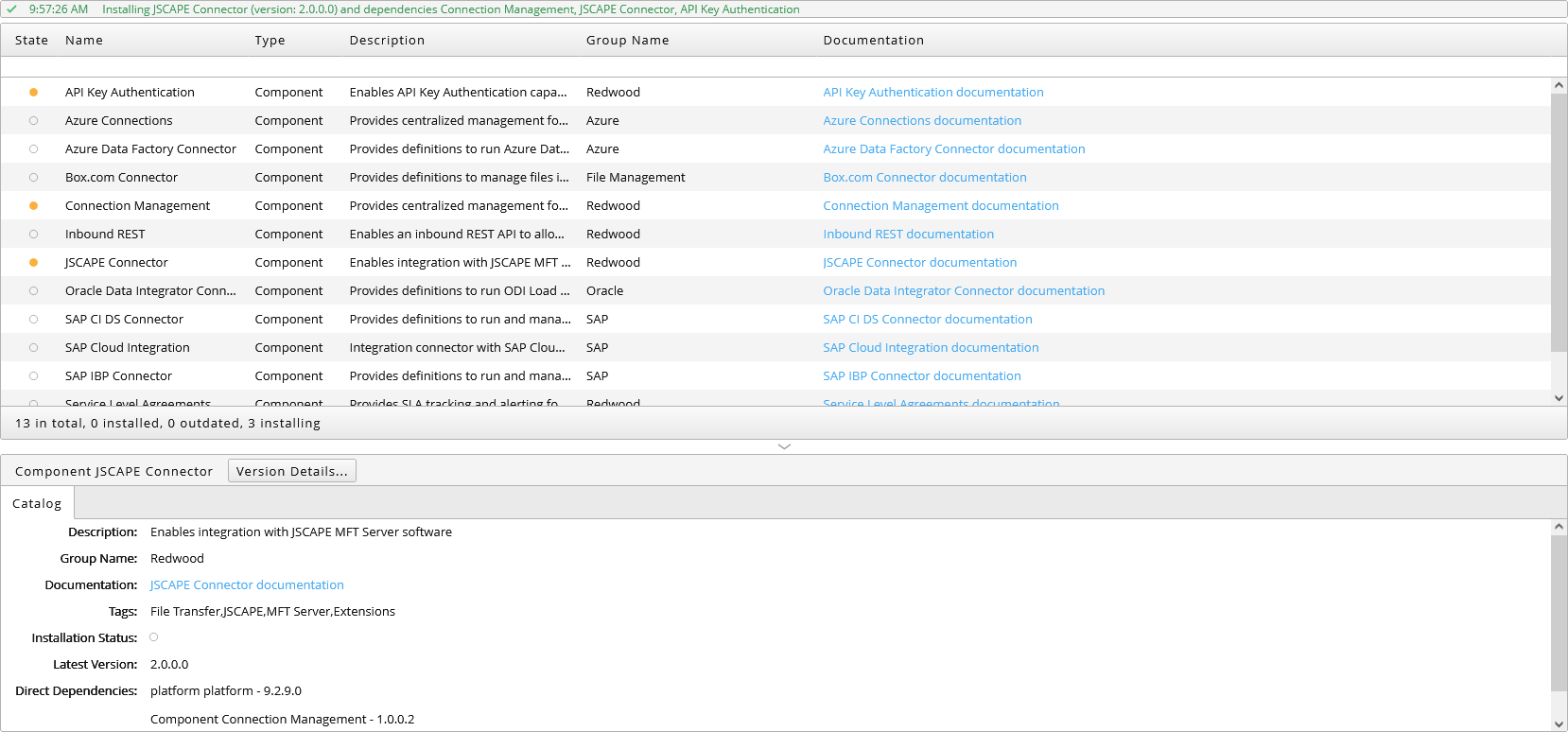Sort by the Name column header
The width and height of the screenshot is (1568, 732).
pyautogui.click(x=84, y=41)
